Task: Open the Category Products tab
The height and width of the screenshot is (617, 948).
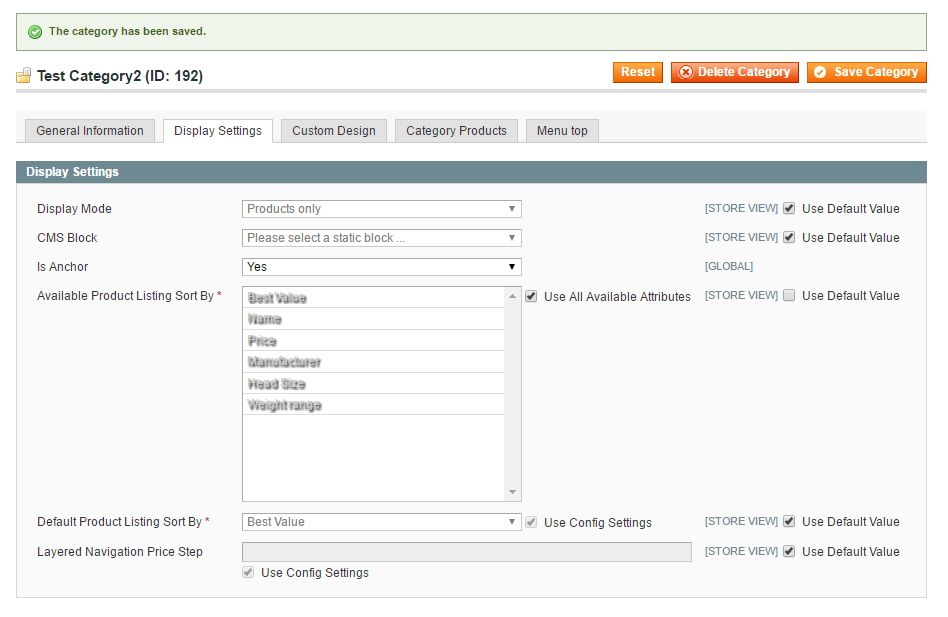Action: coord(456,131)
